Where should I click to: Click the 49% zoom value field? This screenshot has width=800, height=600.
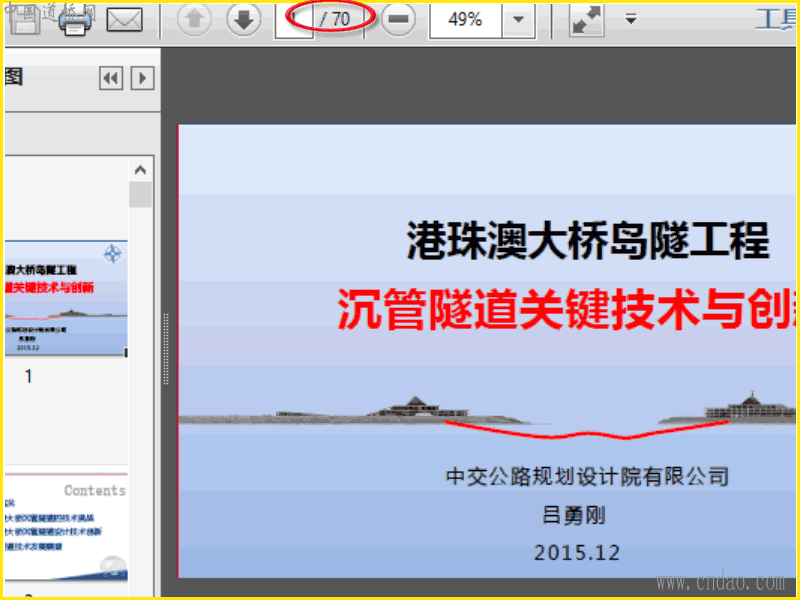click(466, 19)
